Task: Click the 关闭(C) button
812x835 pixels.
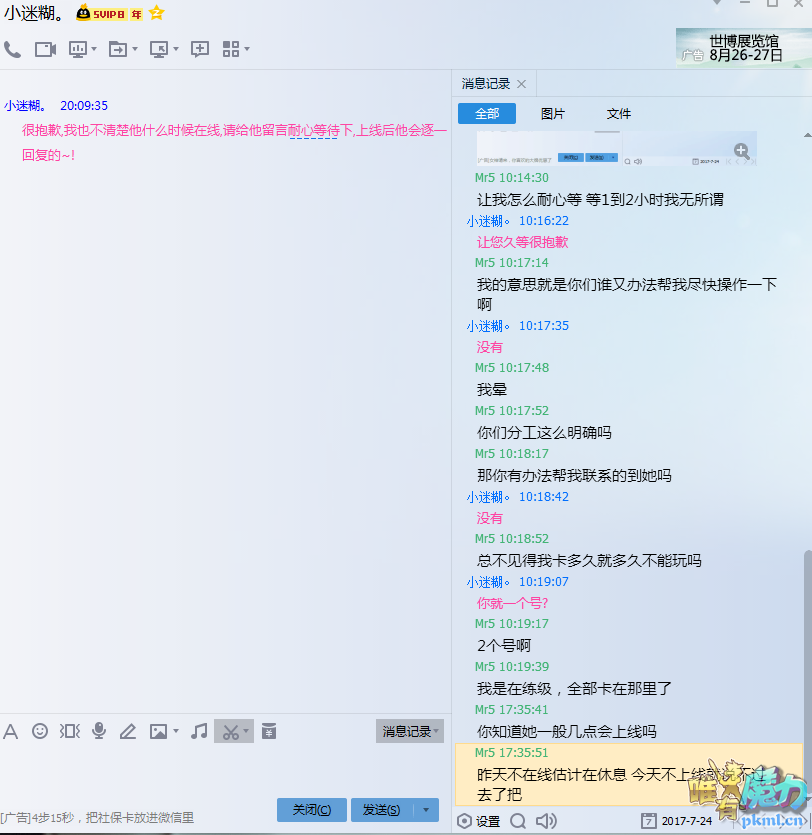Action: [312, 809]
